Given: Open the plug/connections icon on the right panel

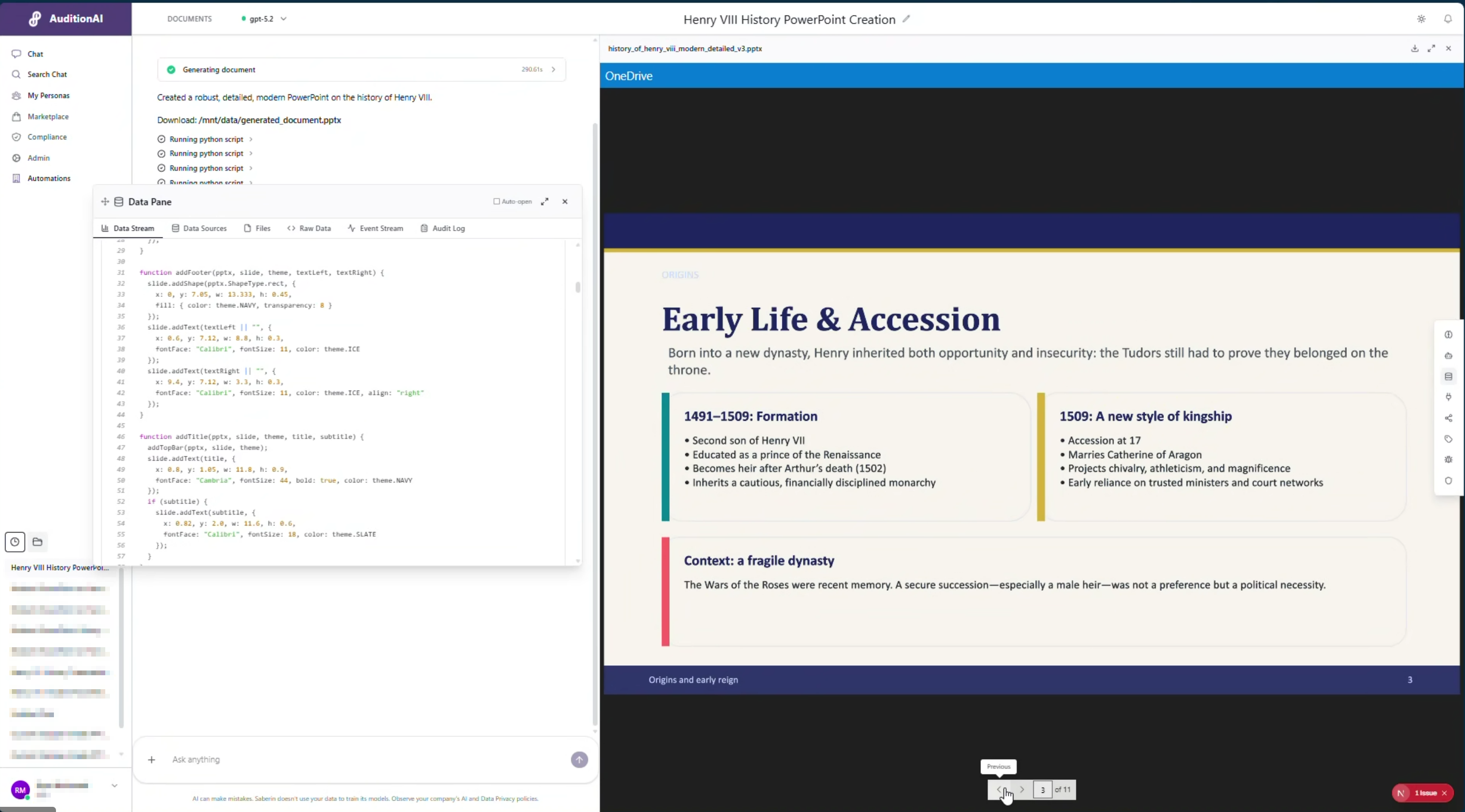Looking at the screenshot, I should (1448, 397).
